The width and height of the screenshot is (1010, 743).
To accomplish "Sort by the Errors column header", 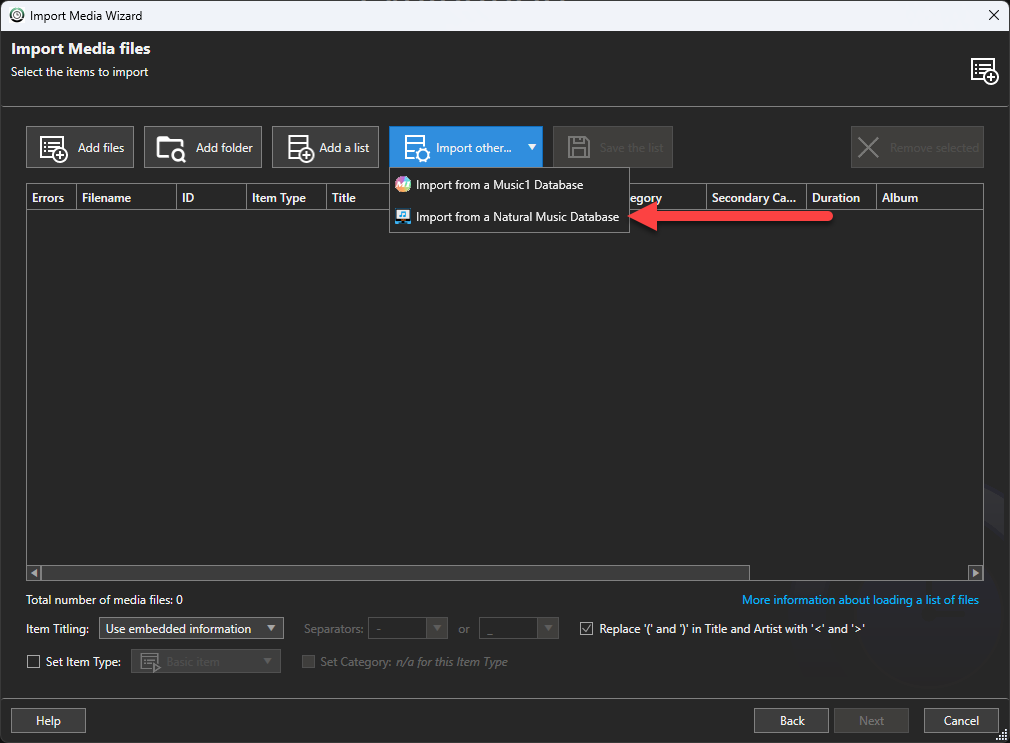I will click(52, 197).
